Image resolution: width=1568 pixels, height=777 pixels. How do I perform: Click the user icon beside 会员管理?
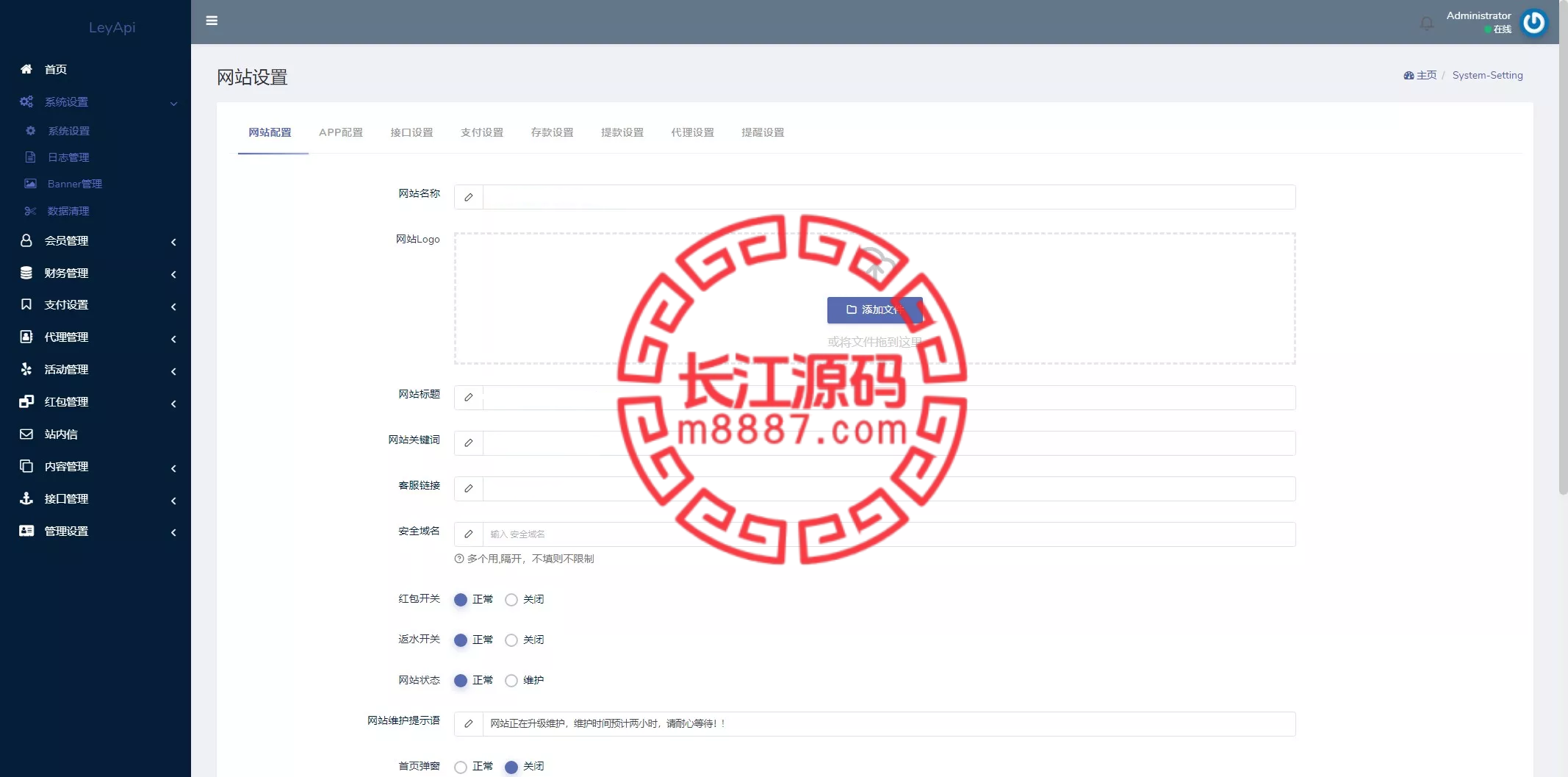pos(26,240)
